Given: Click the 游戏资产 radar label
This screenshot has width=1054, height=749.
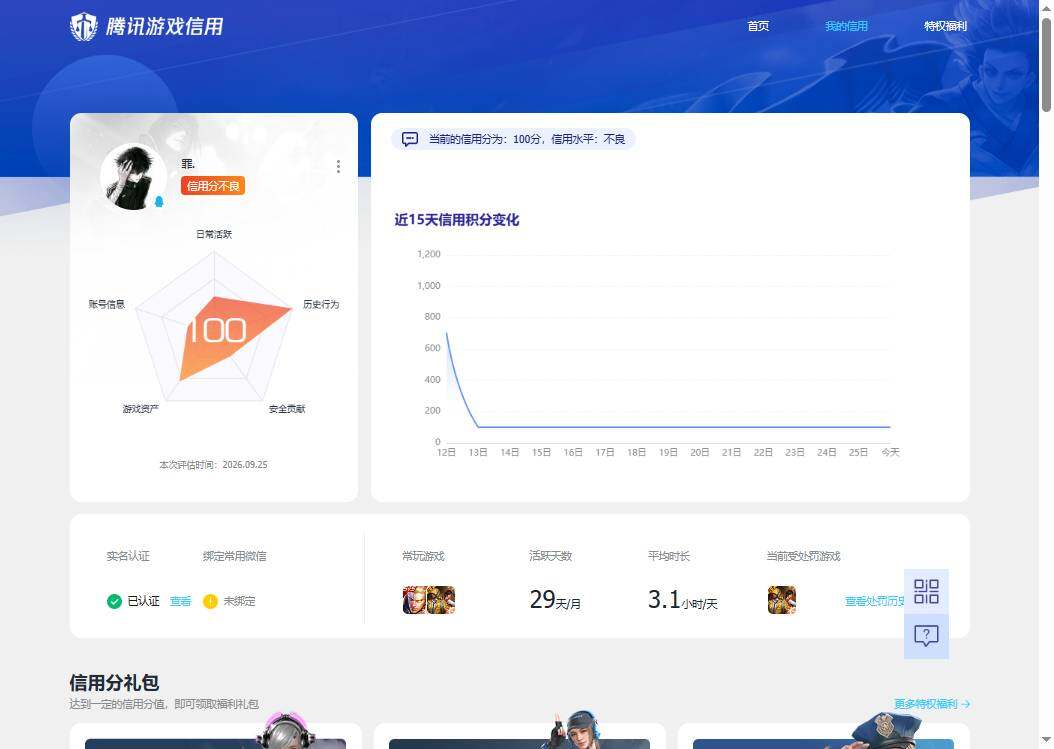Looking at the screenshot, I should click(x=140, y=409).
